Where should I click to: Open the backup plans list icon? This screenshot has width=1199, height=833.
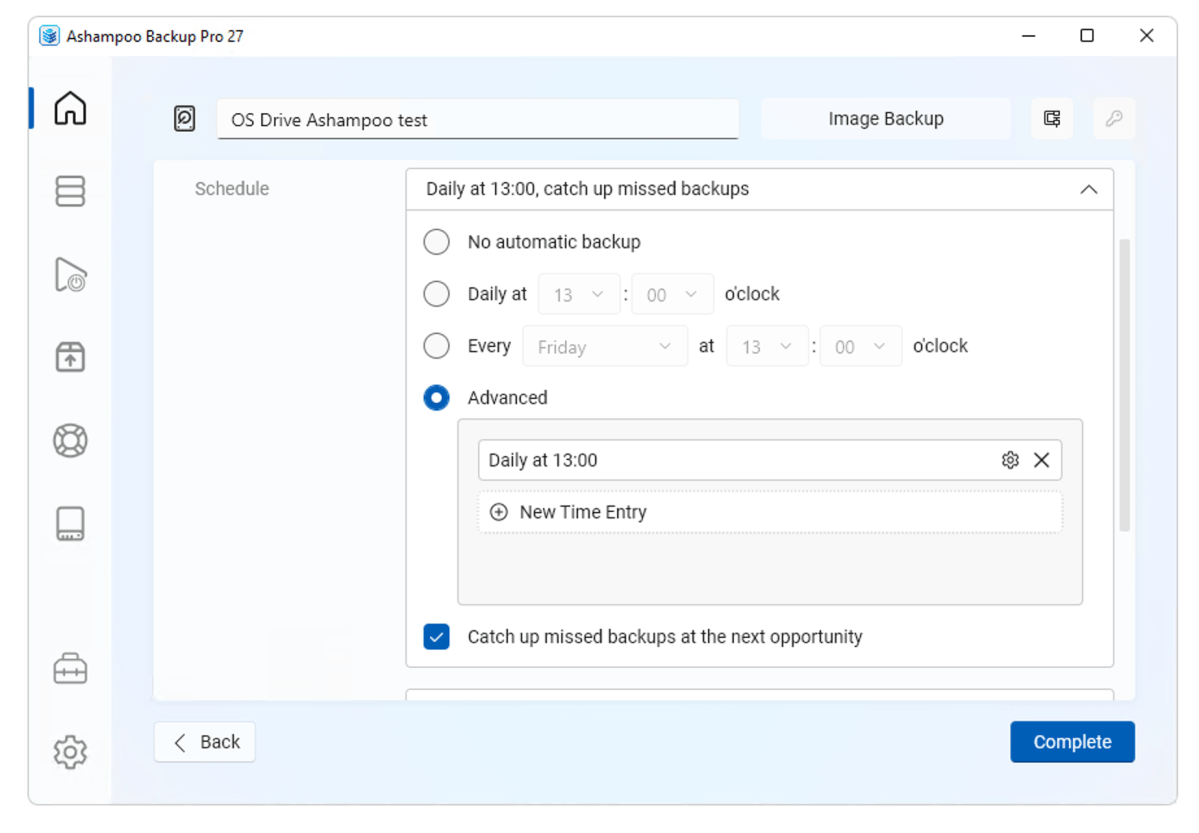tap(70, 190)
